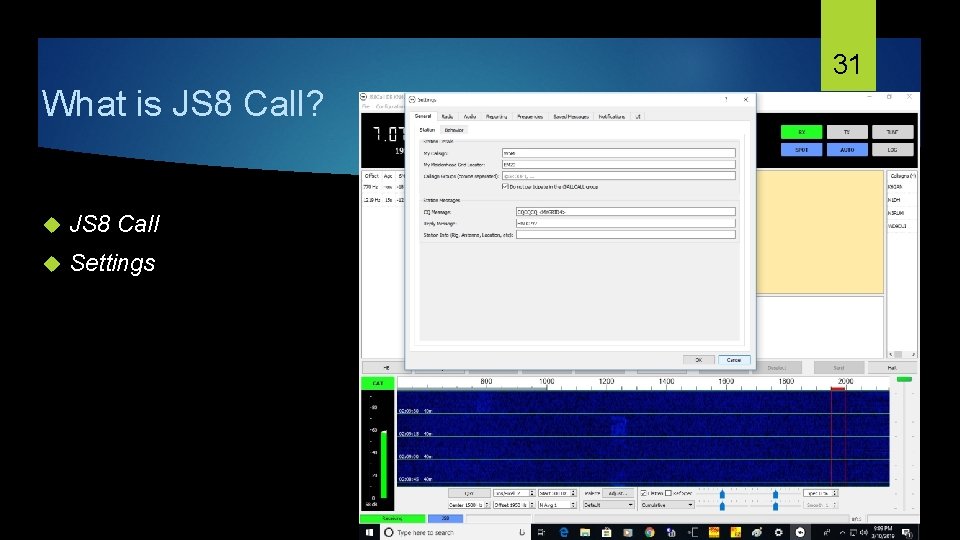Toggle the blue SPOT button
960x540 pixels.
click(x=801, y=149)
